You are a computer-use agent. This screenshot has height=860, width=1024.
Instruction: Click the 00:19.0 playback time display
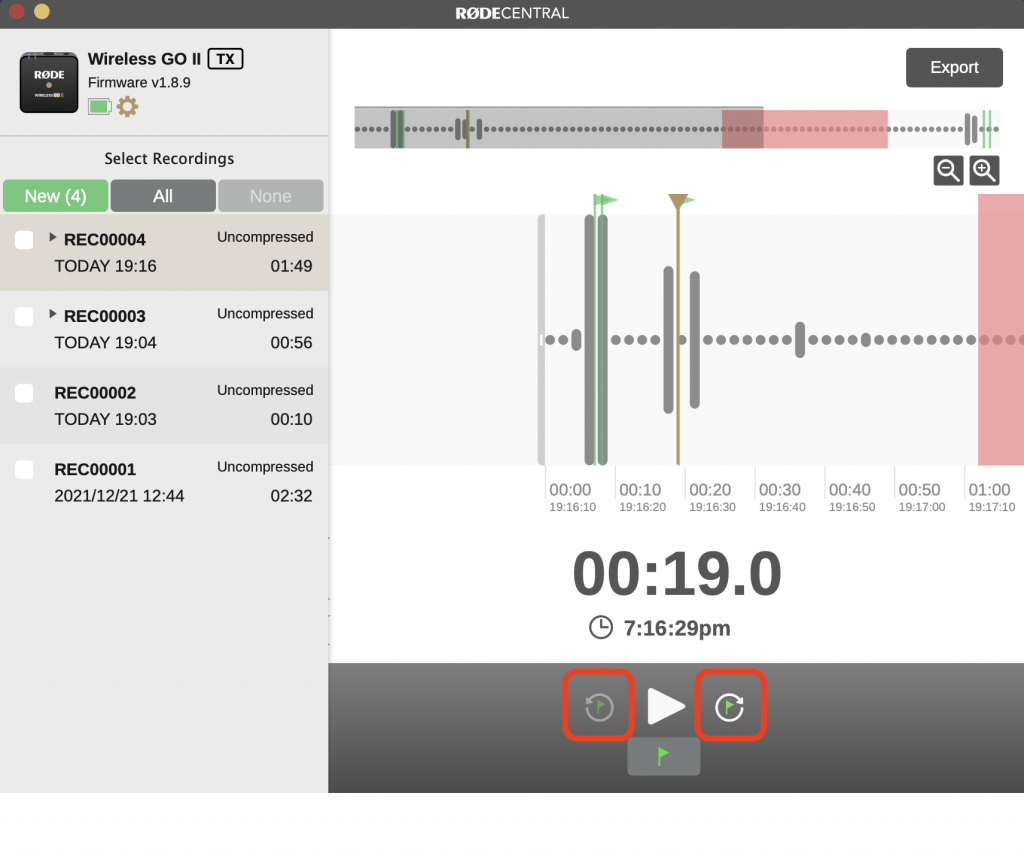pos(677,574)
